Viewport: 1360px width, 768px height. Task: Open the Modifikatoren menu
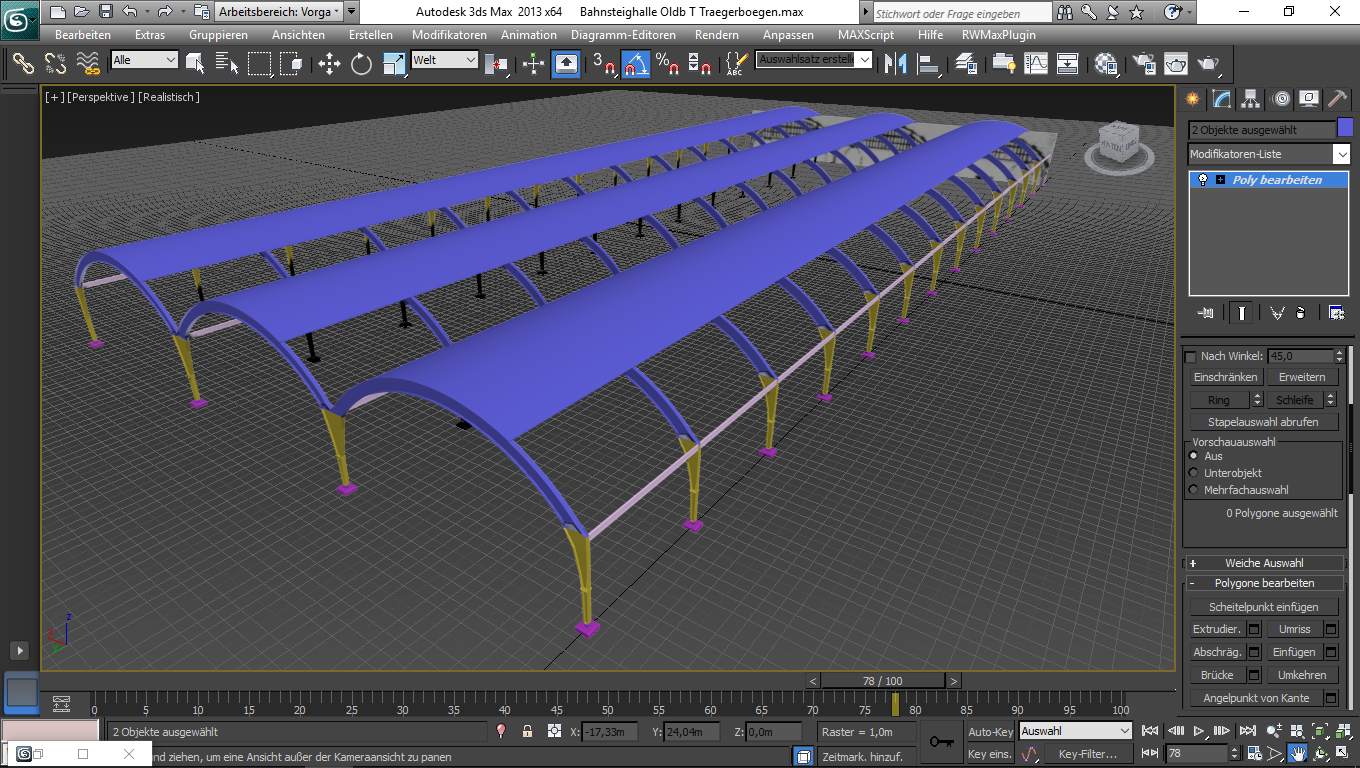click(x=449, y=35)
